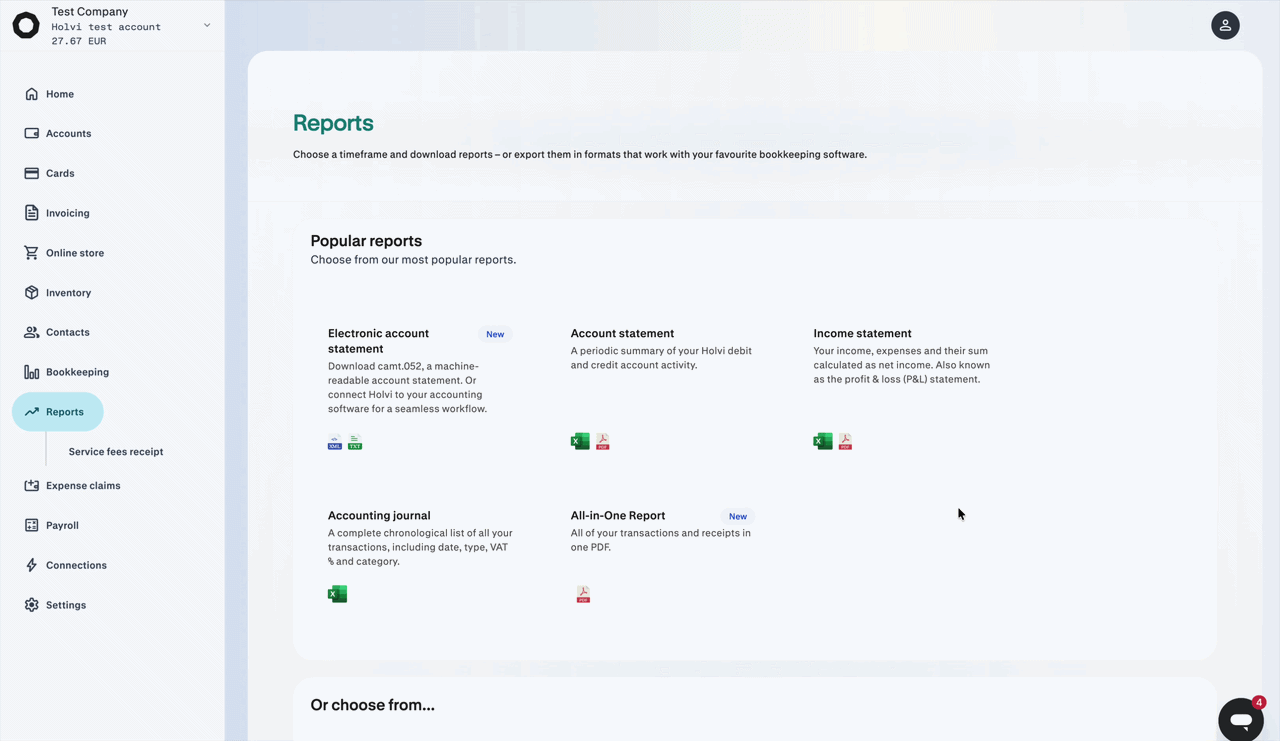1280x741 pixels.
Task: Download All-in-One Report PDF
Action: click(x=583, y=594)
